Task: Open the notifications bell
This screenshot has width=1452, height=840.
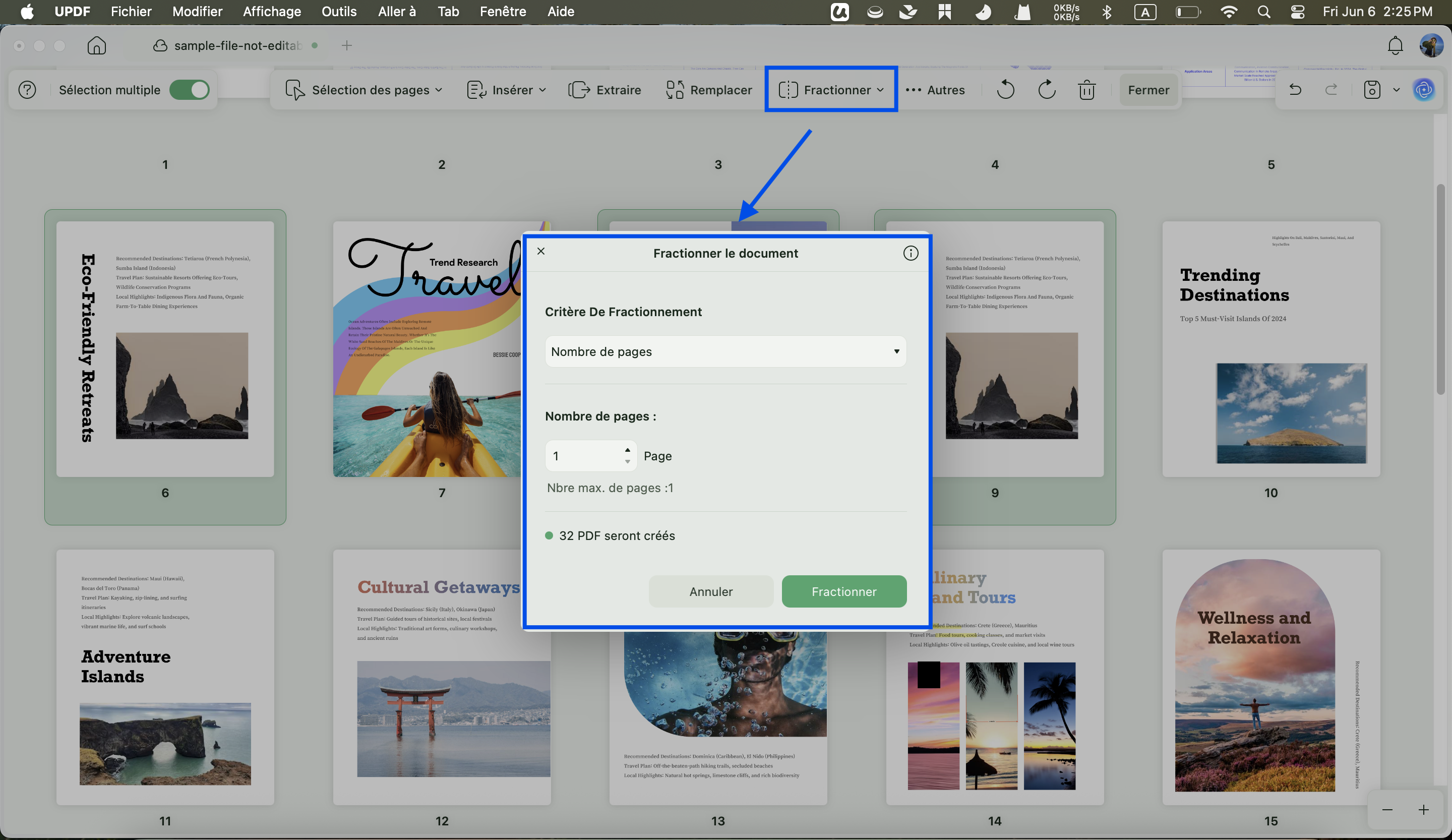Action: pos(1395,45)
